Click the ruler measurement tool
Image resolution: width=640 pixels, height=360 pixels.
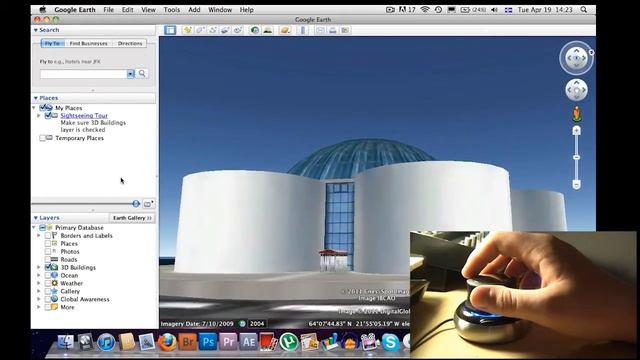[x=302, y=30]
